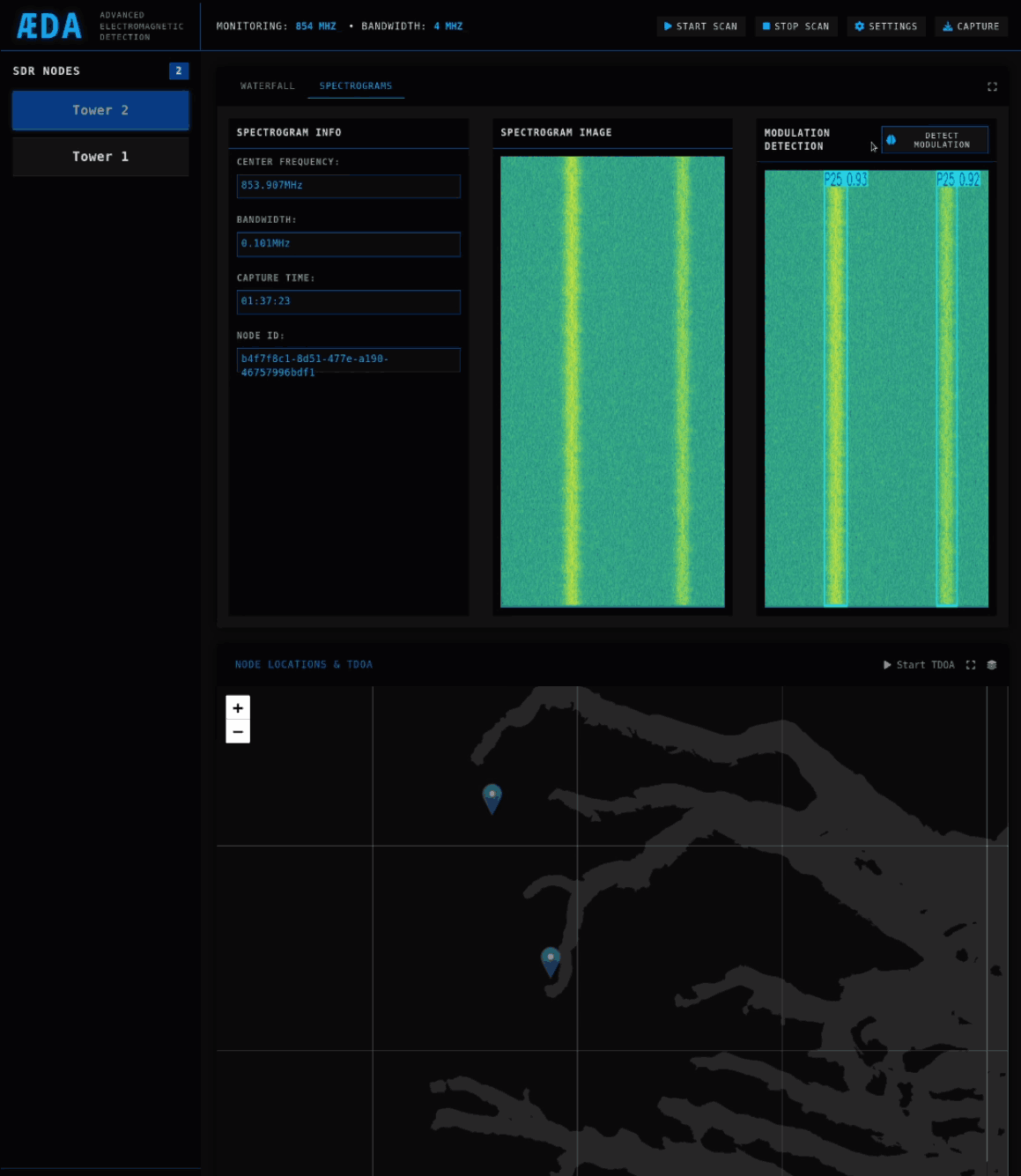This screenshot has width=1021, height=1176.
Task: Click the upper map node marker pin
Action: point(492,797)
